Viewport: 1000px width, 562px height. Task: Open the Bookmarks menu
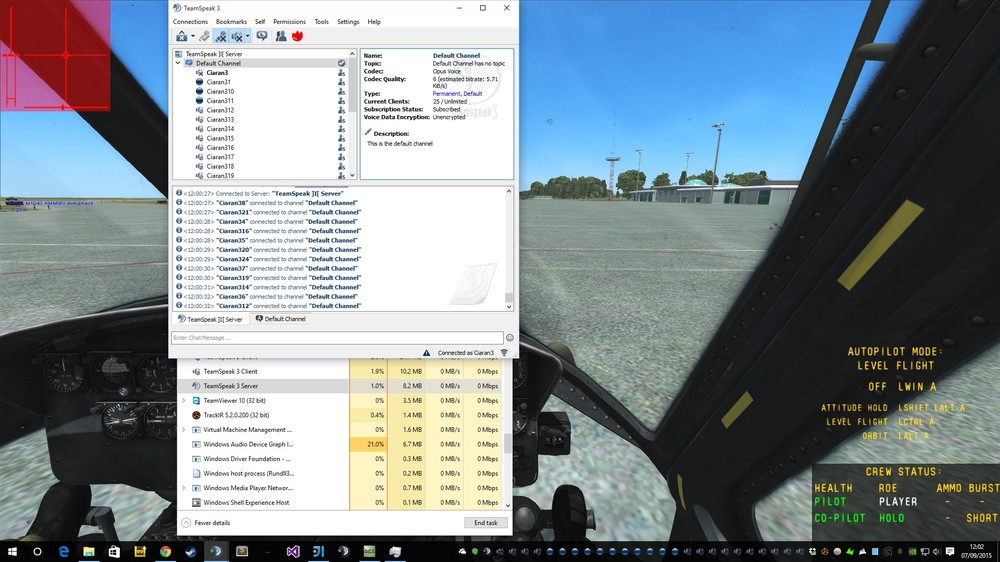[231, 22]
